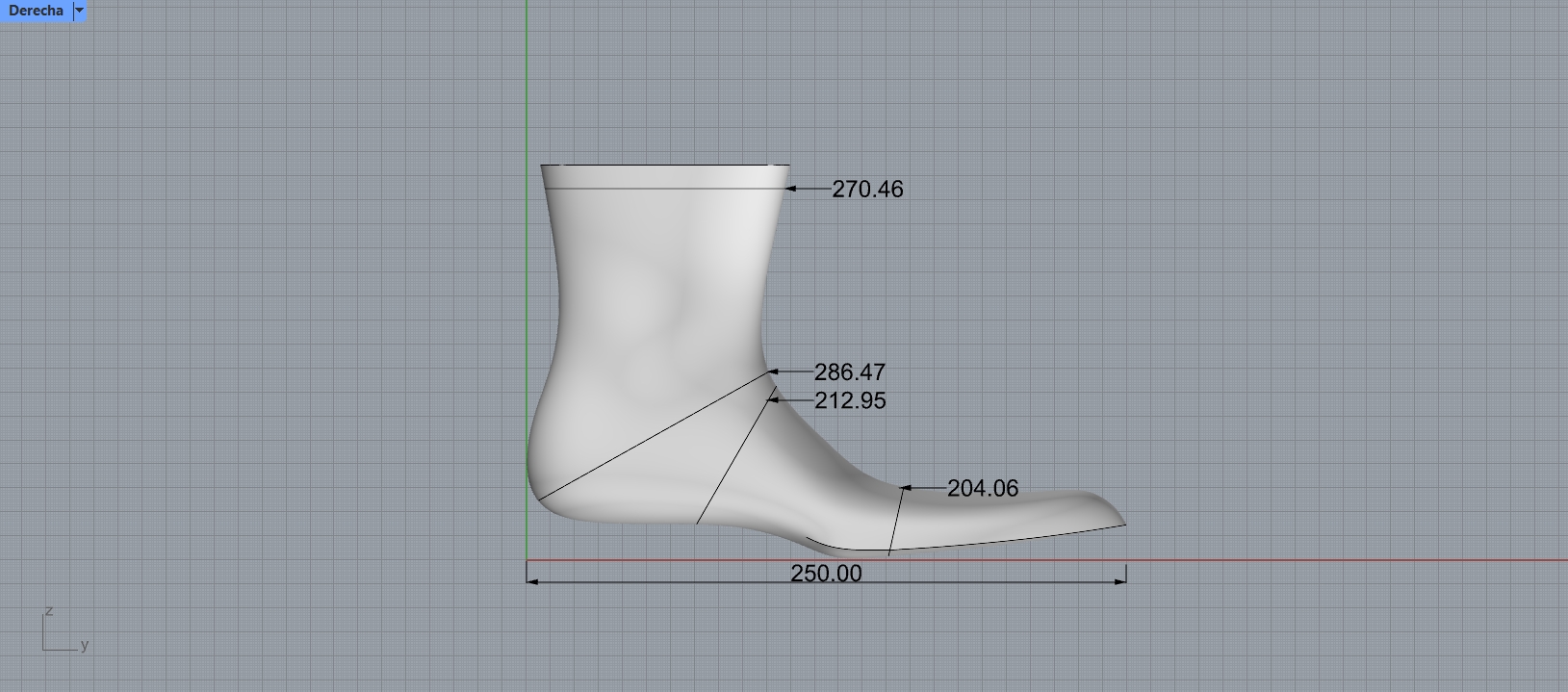Screen dimensions: 1568x692
Task: Select the 204.06 dimension annotation
Action: (x=983, y=489)
